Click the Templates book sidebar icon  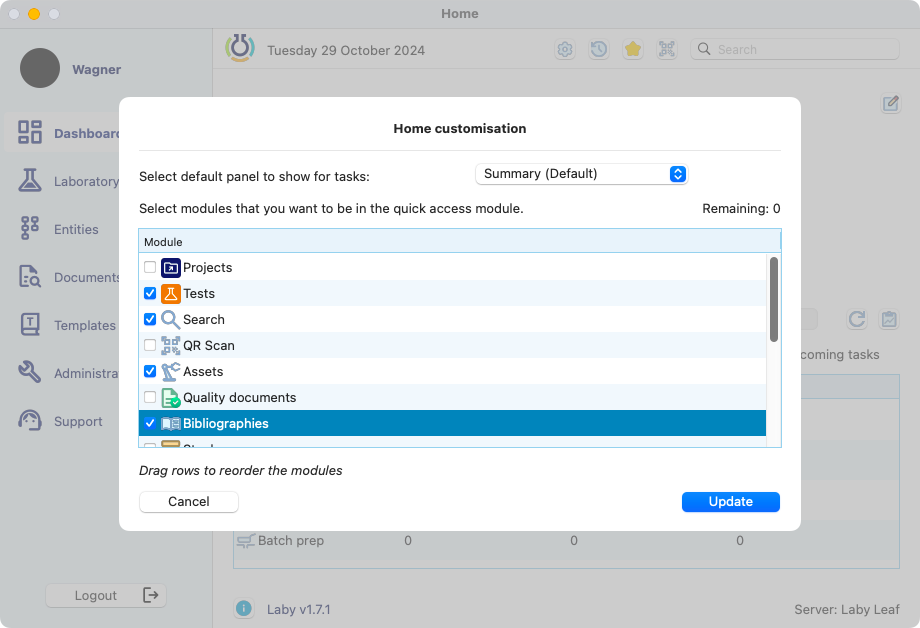29,325
